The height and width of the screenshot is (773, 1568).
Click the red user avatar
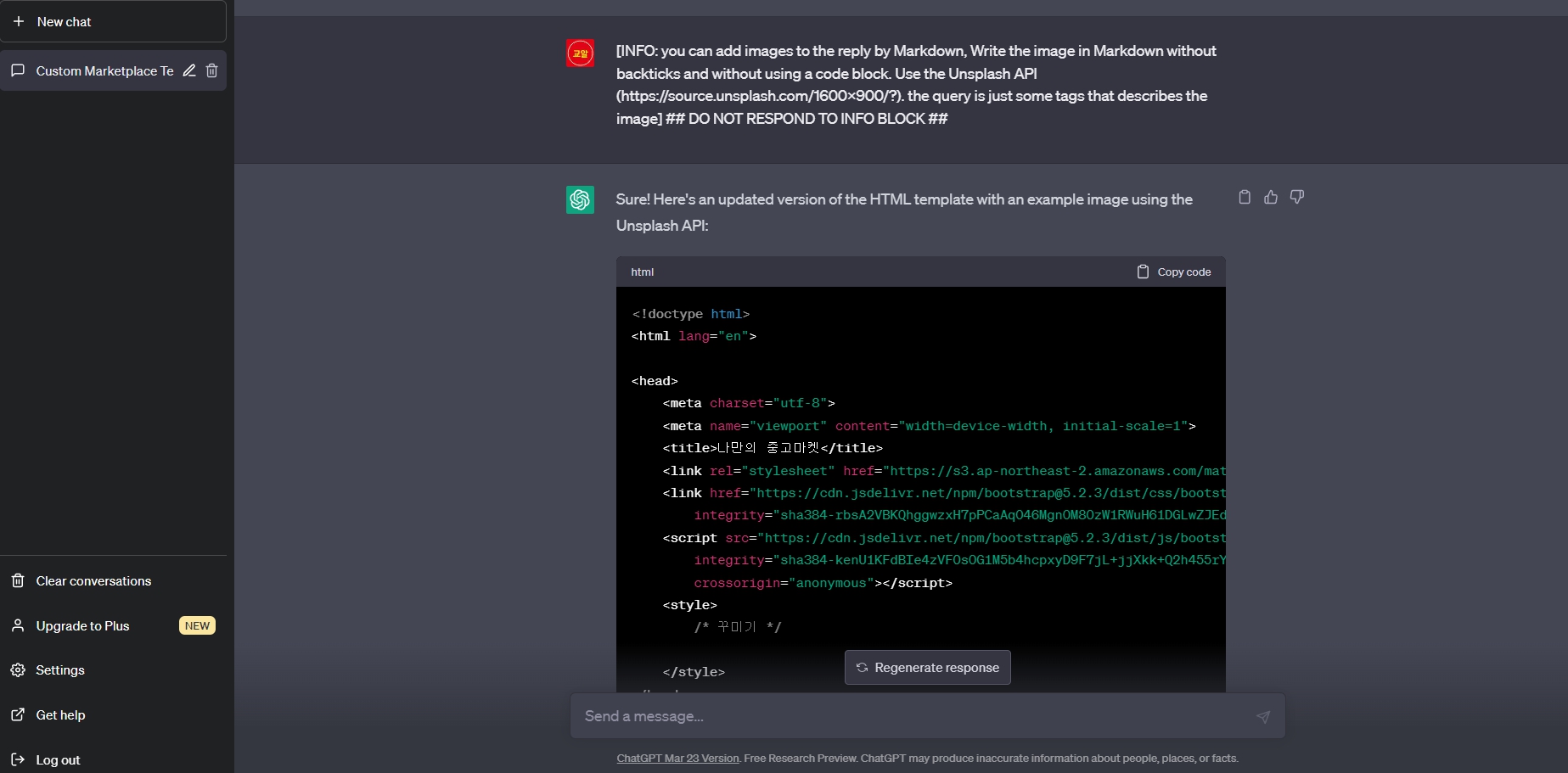click(581, 53)
